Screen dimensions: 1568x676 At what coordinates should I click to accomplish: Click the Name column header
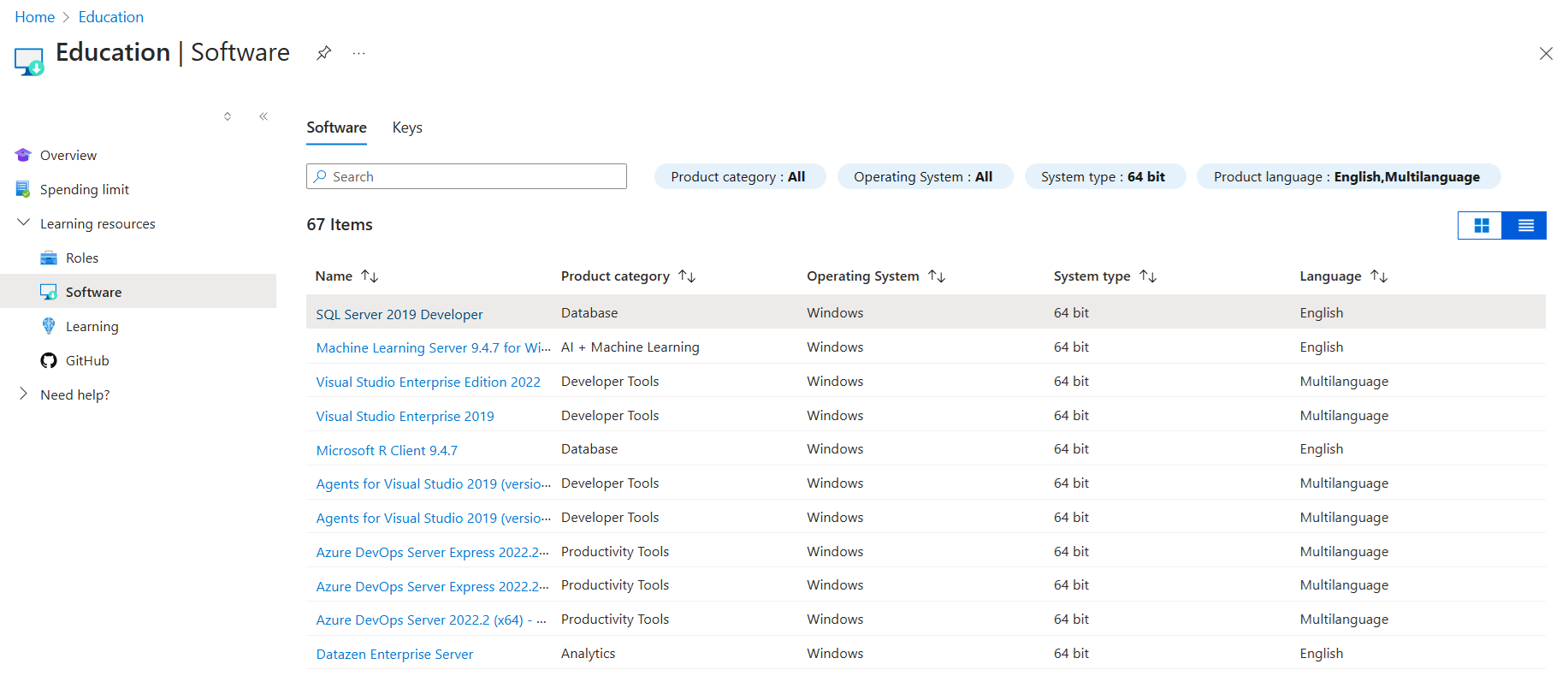pyautogui.click(x=334, y=276)
